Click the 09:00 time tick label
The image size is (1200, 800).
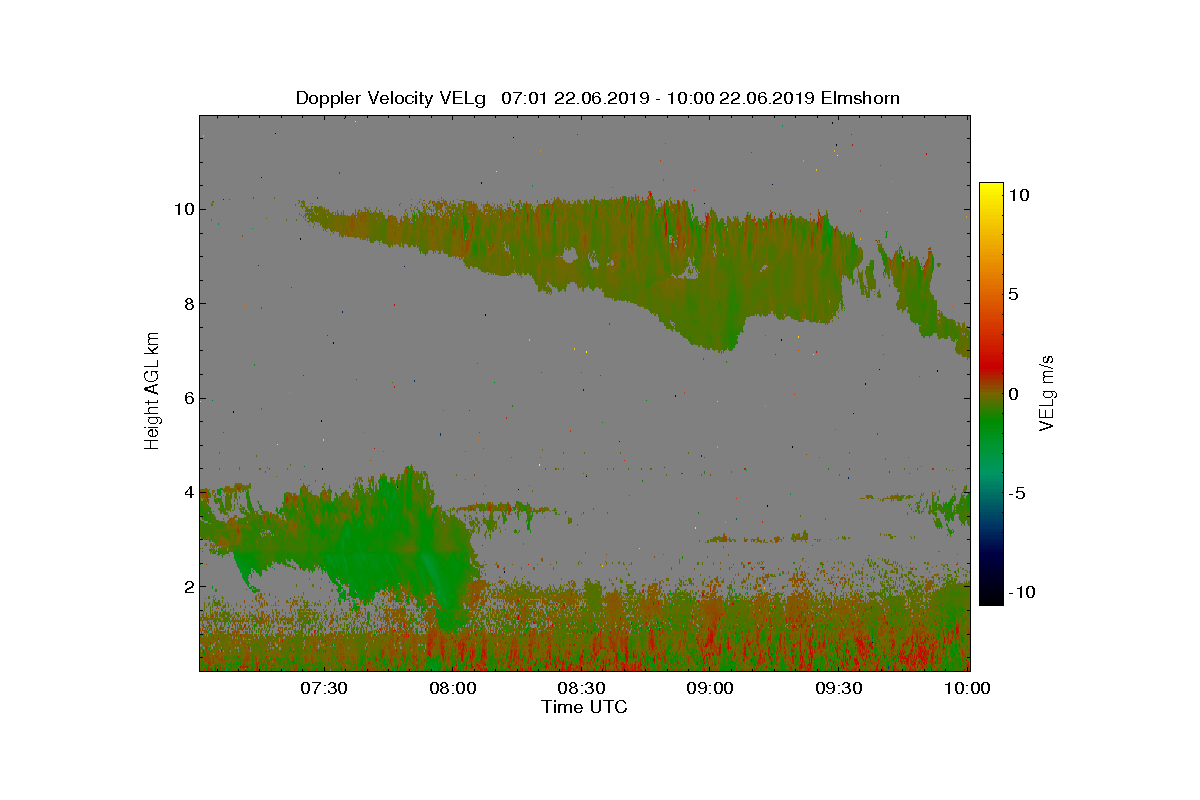point(710,688)
